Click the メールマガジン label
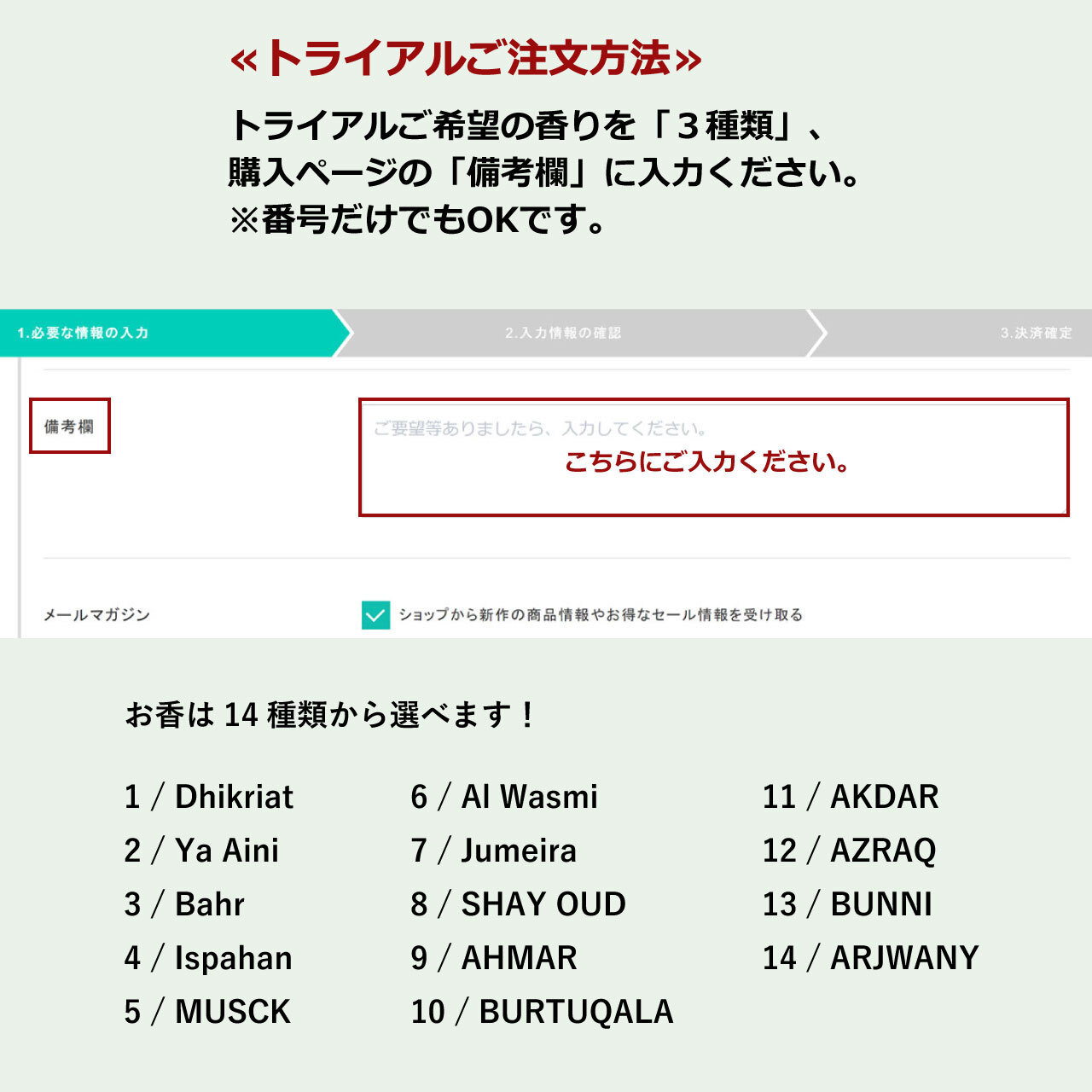Screen dimensions: 1092x1092 pos(96,615)
